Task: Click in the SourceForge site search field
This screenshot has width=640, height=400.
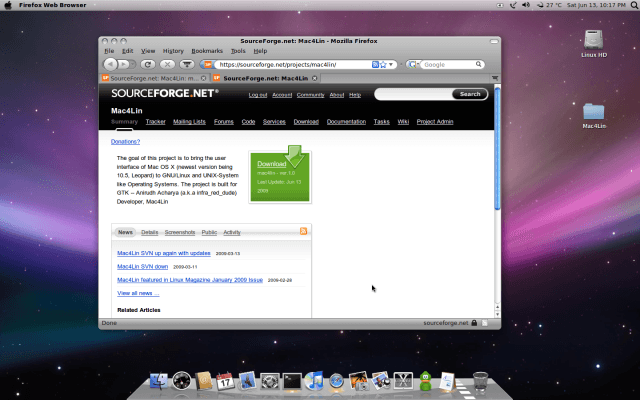Action: [413, 94]
